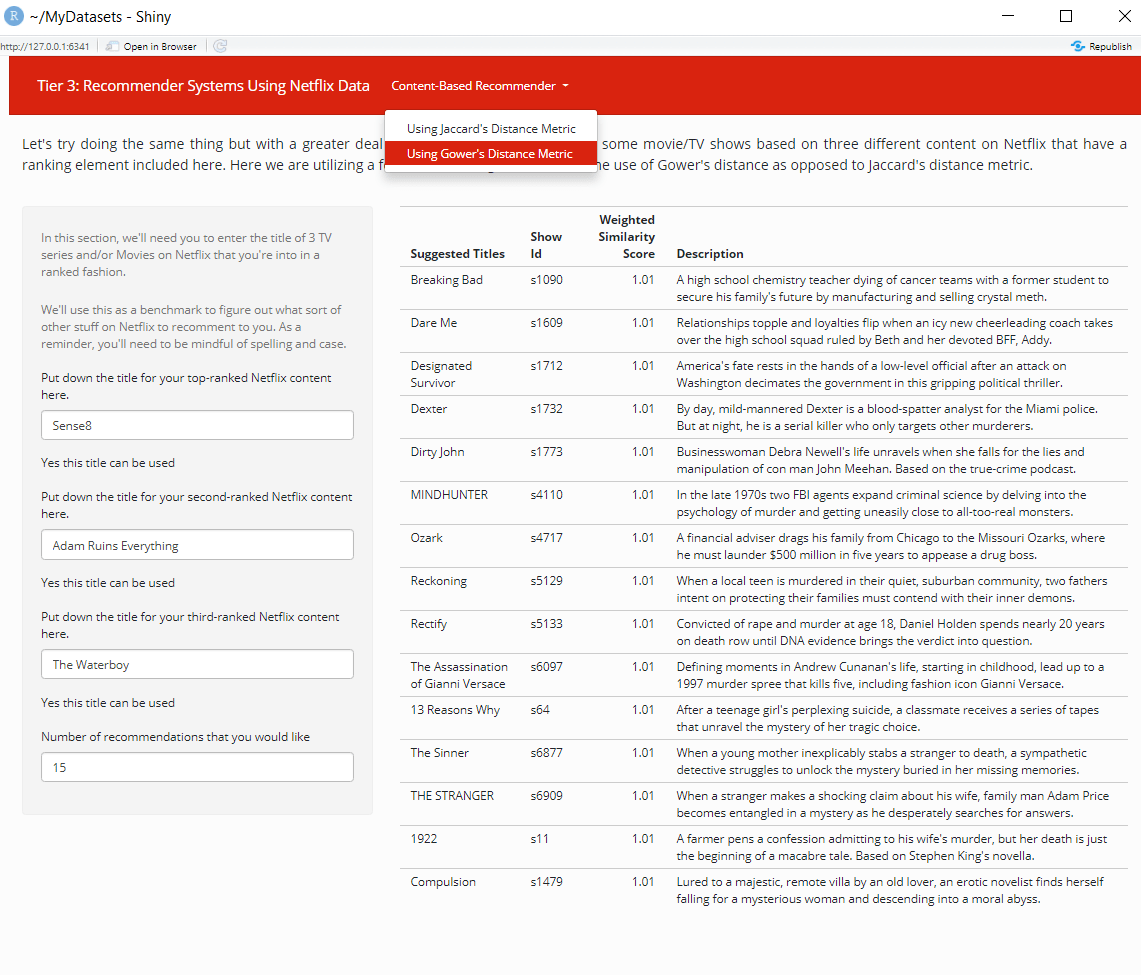Click the Dexter description text
This screenshot has height=975, width=1141.
(887, 417)
